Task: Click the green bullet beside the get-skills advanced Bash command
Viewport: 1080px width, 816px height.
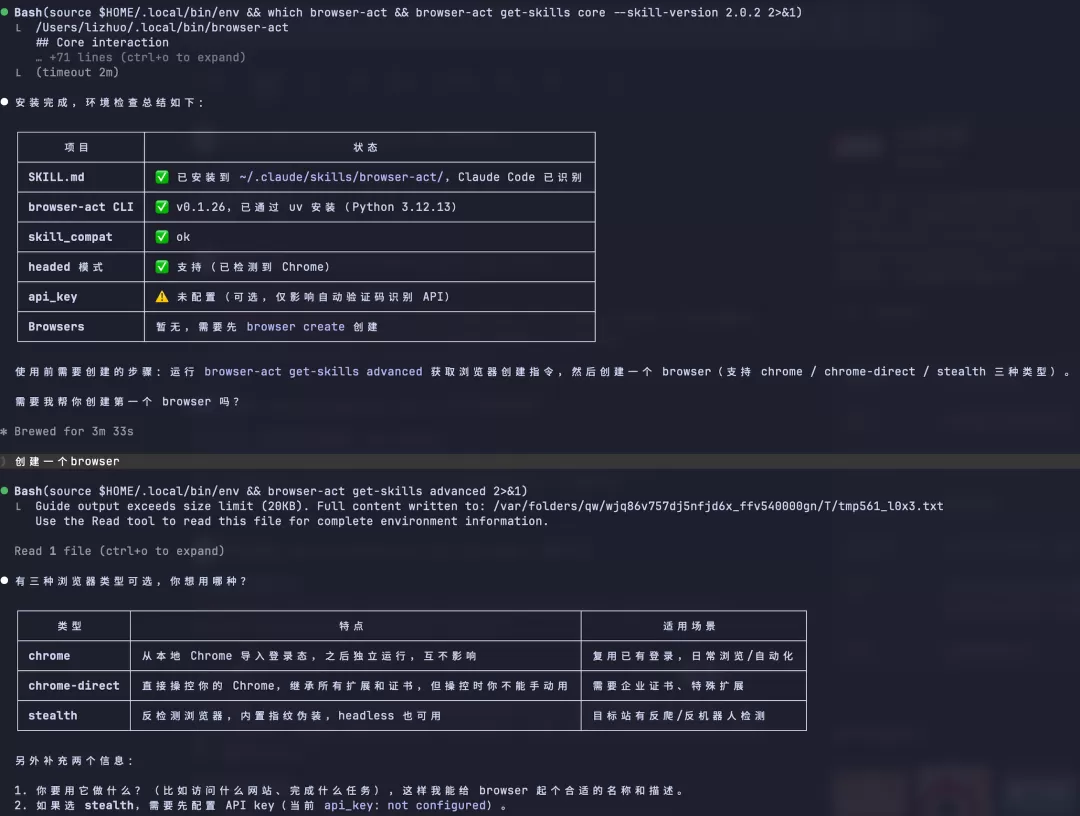Action: click(5, 491)
